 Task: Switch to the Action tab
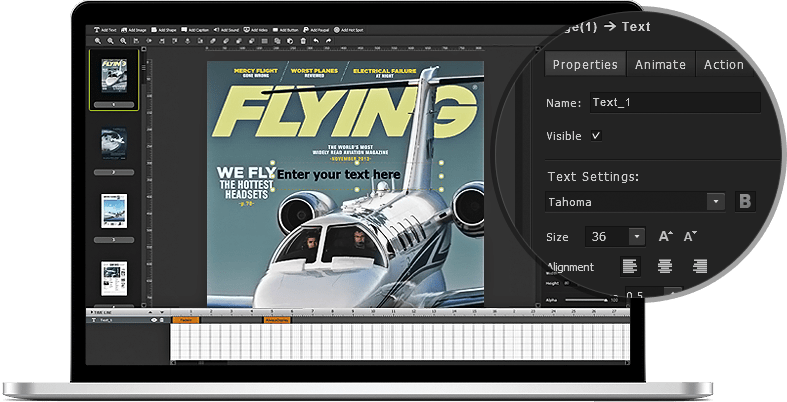click(723, 64)
